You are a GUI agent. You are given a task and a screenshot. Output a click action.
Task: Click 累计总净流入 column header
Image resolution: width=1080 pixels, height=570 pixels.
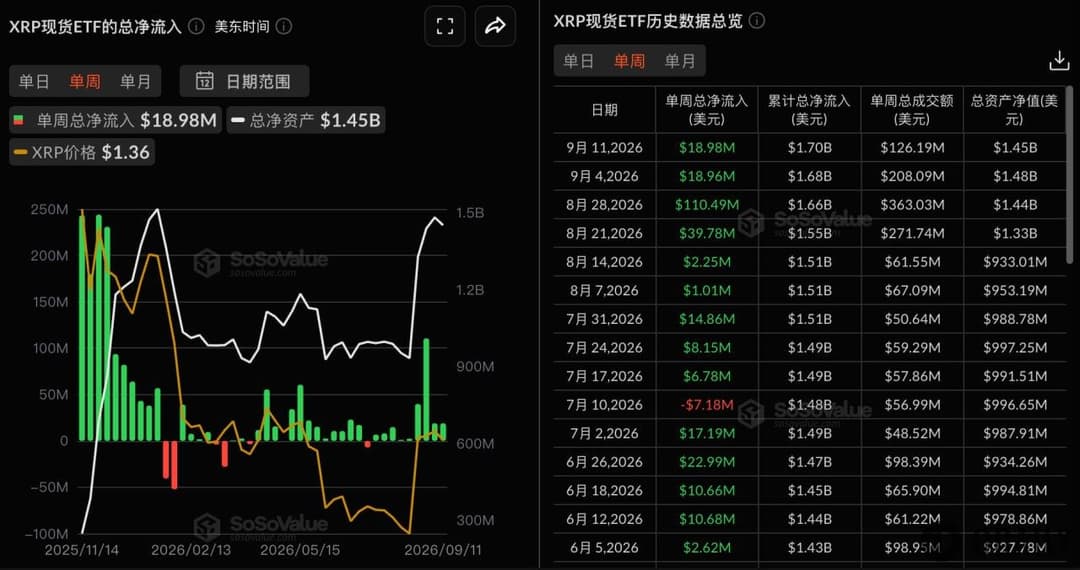pos(809,109)
